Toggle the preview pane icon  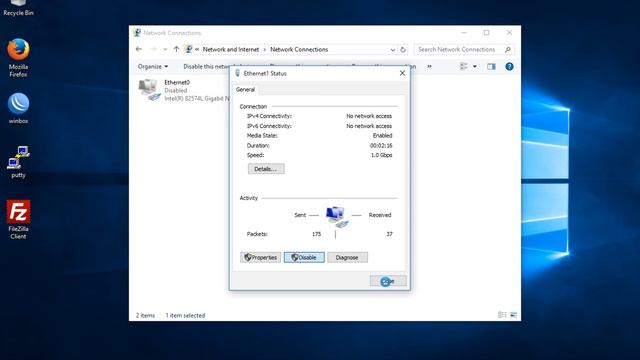[x=491, y=67]
